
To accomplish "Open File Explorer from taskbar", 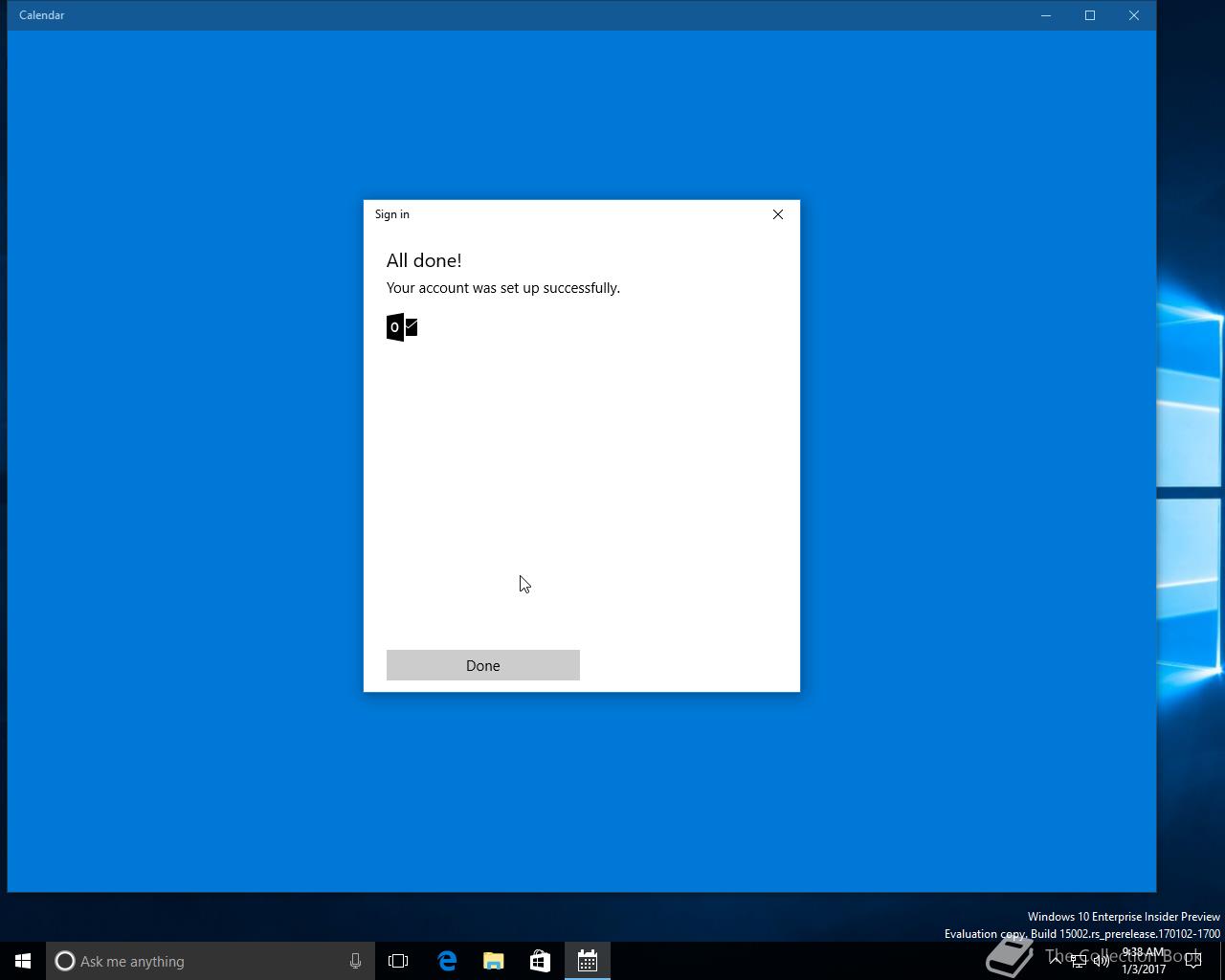I will [x=494, y=961].
